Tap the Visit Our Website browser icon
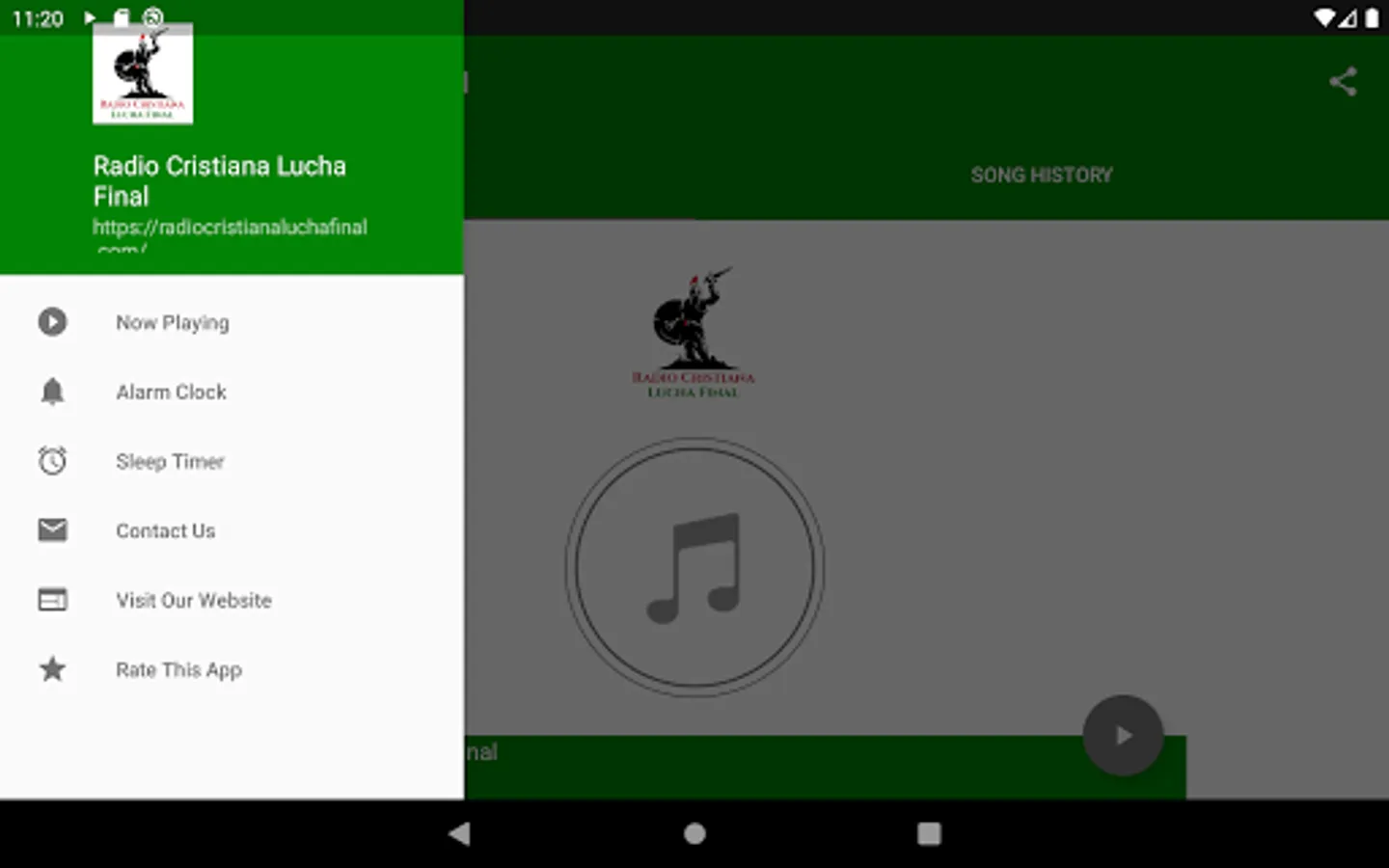 coord(52,600)
